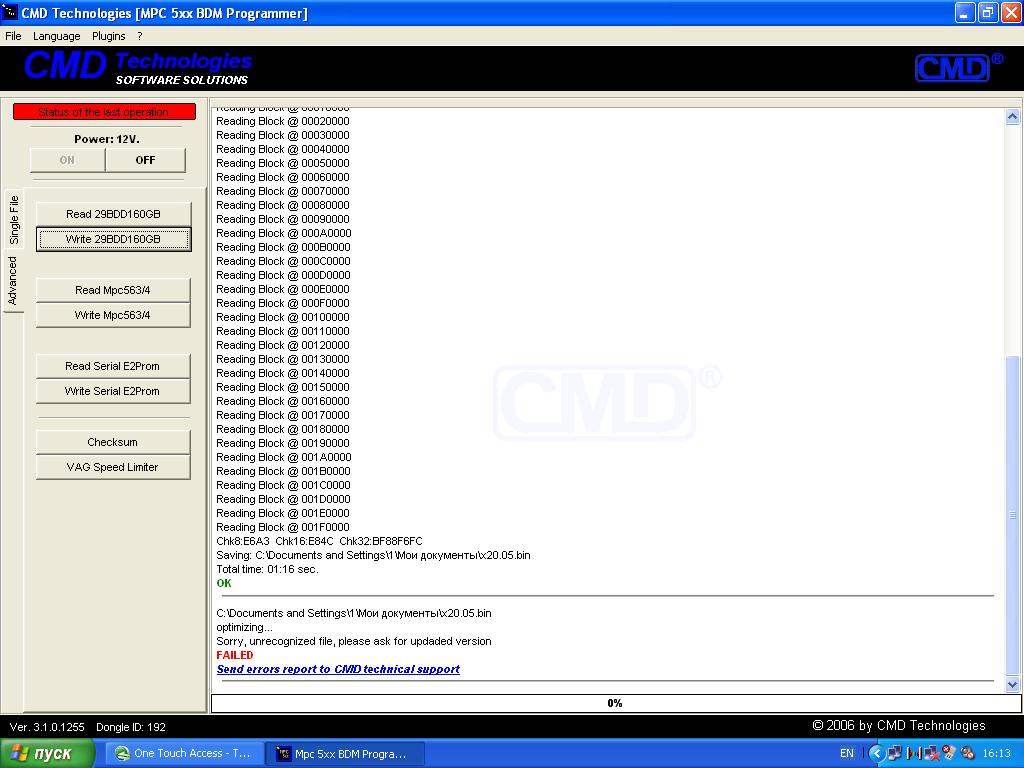Switch to the Single File tab
This screenshot has width=1024, height=768.
pos(14,219)
